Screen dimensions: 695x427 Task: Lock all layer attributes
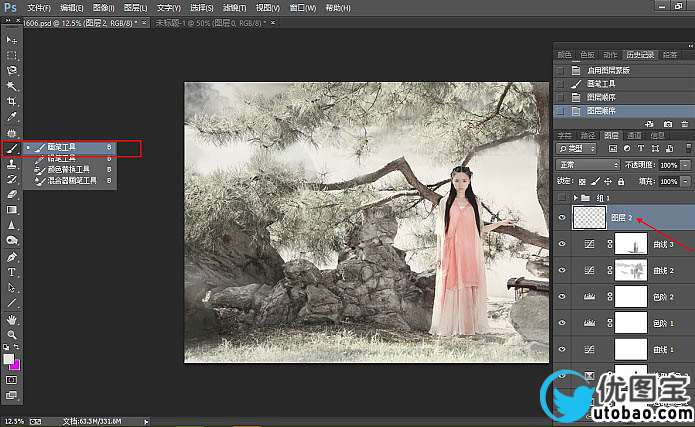(621, 181)
